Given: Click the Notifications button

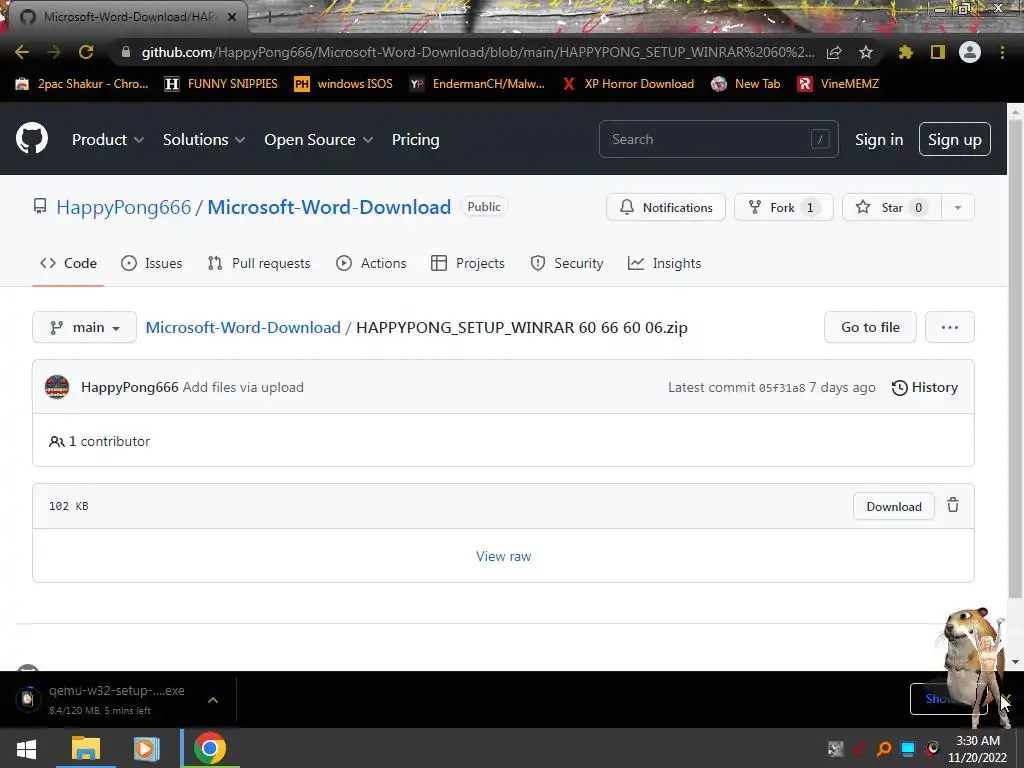Looking at the screenshot, I should (x=665, y=208).
